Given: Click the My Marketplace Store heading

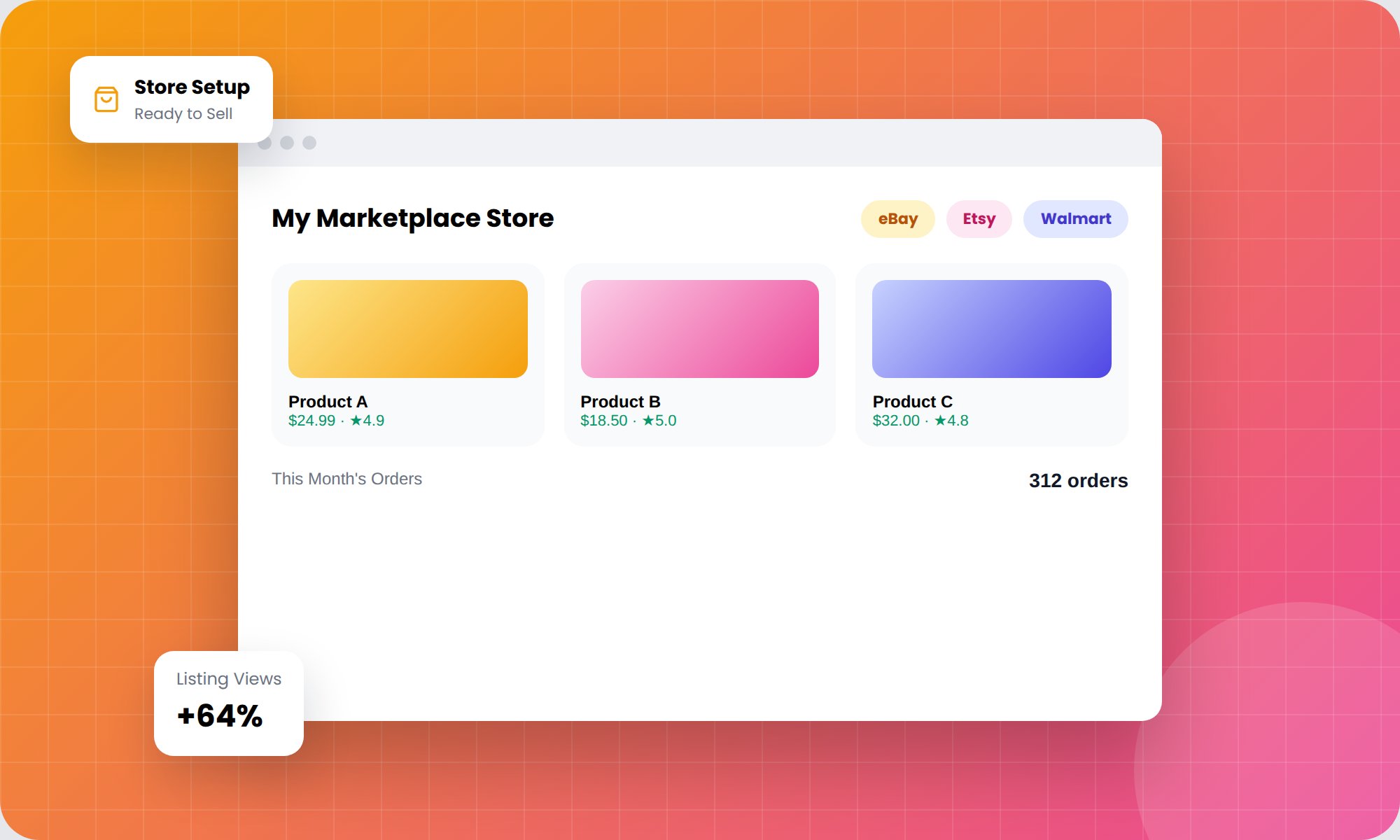Looking at the screenshot, I should coord(413,218).
